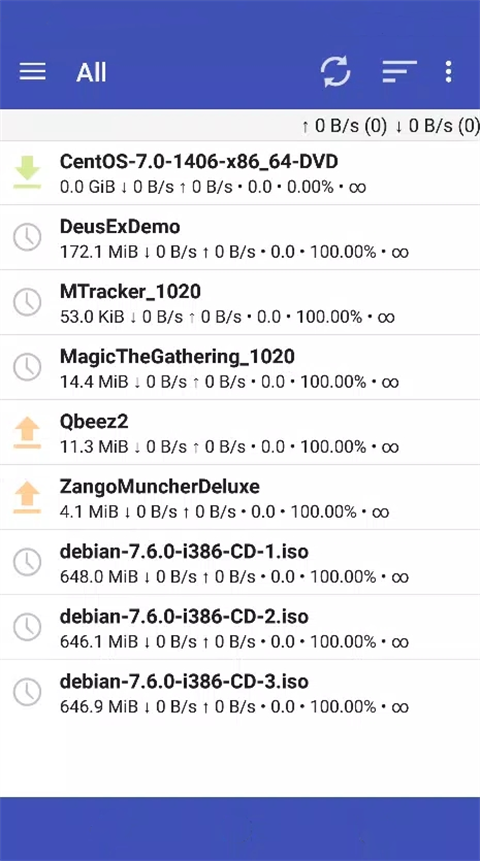This screenshot has width=480, height=861.
Task: Tap clock icon beside debian CD-1 iso
Action: (x=27, y=562)
